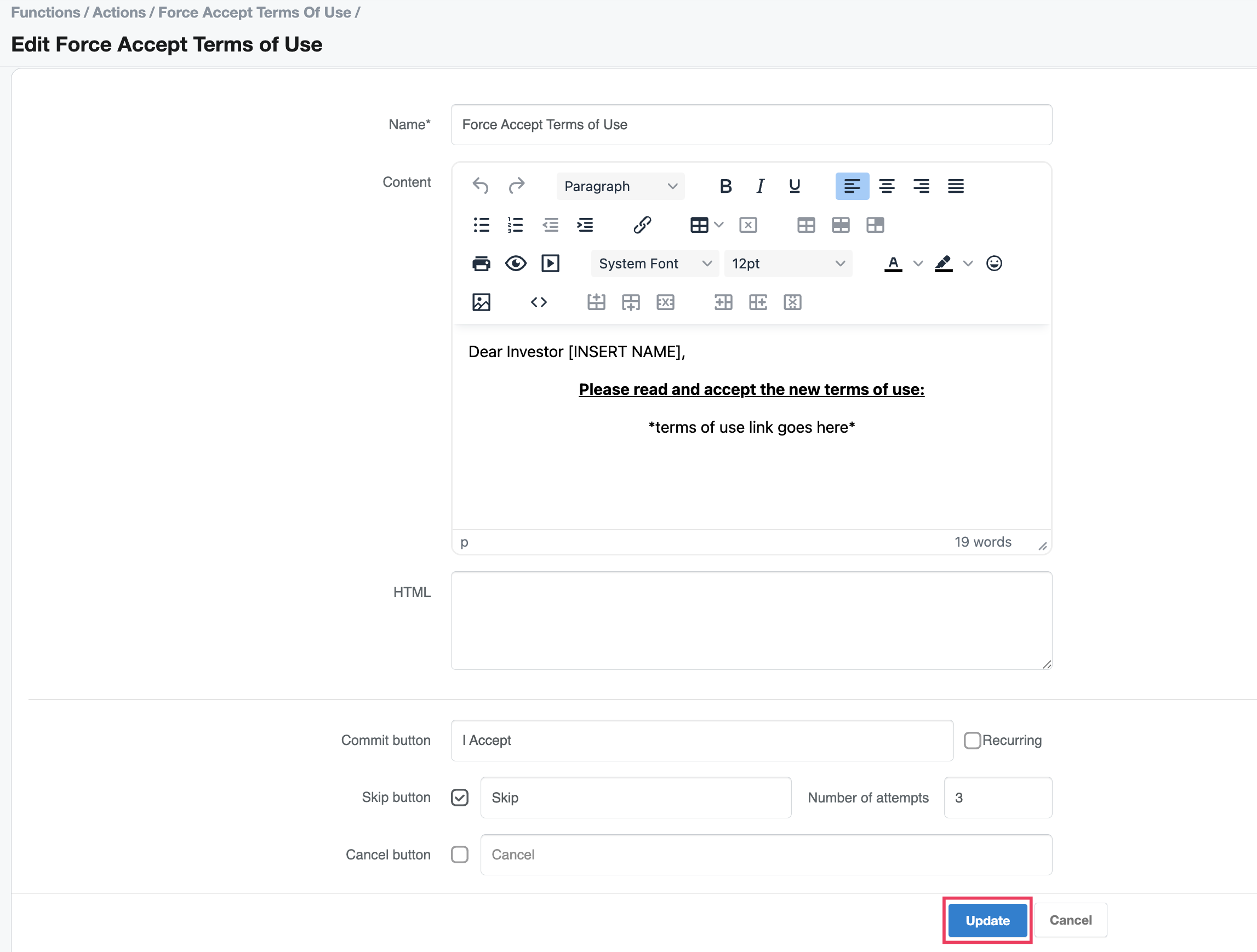Viewport: 1257px width, 952px height.
Task: Click the numbered list icon
Action: (516, 225)
